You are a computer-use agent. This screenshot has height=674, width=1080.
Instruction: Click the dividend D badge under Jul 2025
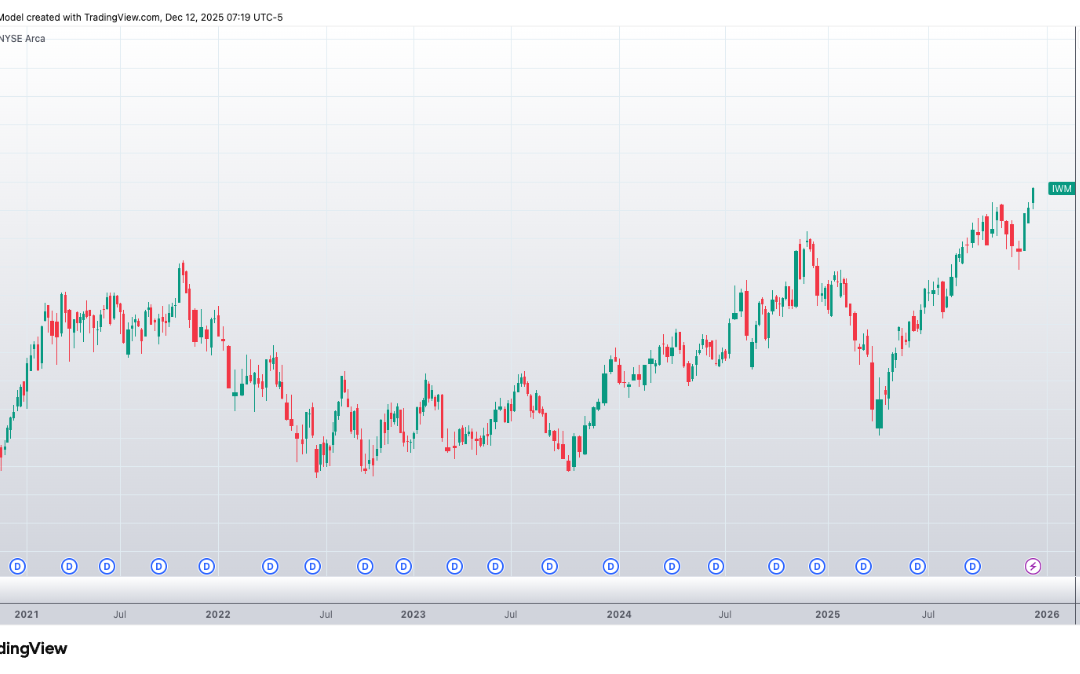point(918,566)
